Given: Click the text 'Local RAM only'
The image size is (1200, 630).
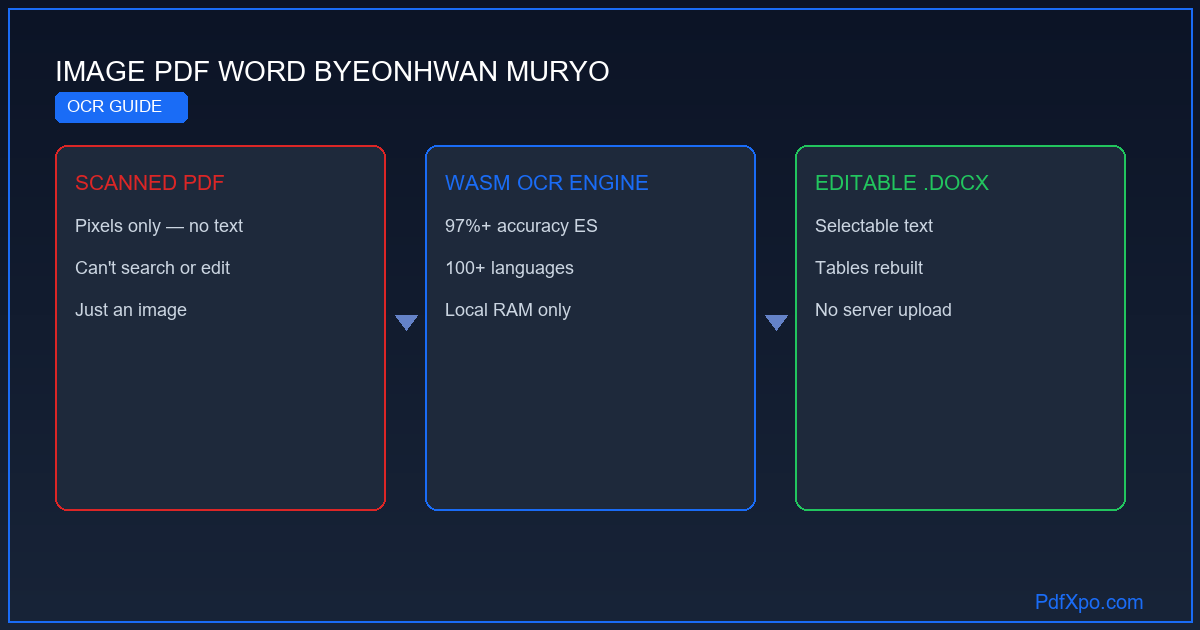Looking at the screenshot, I should (x=508, y=310).
